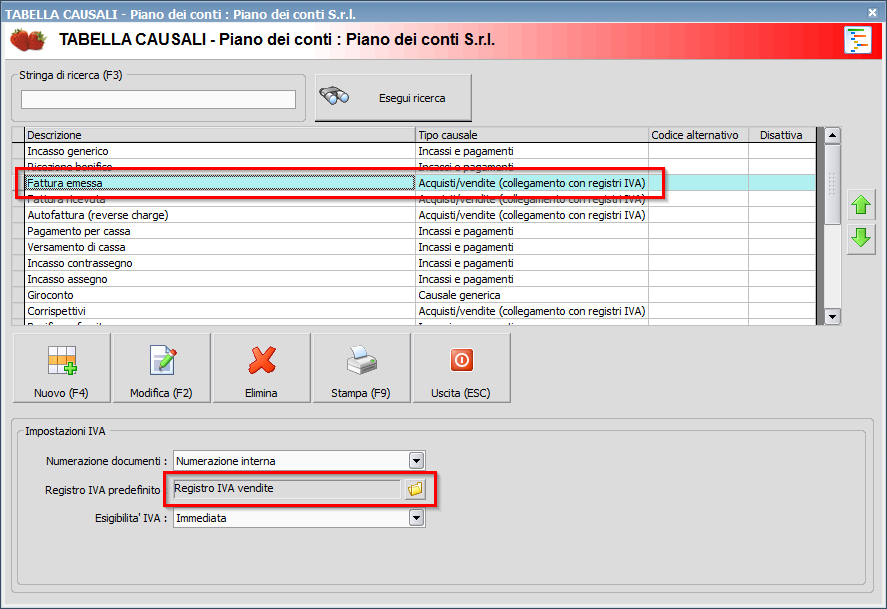Move the row up with the green up arrow

[860, 206]
